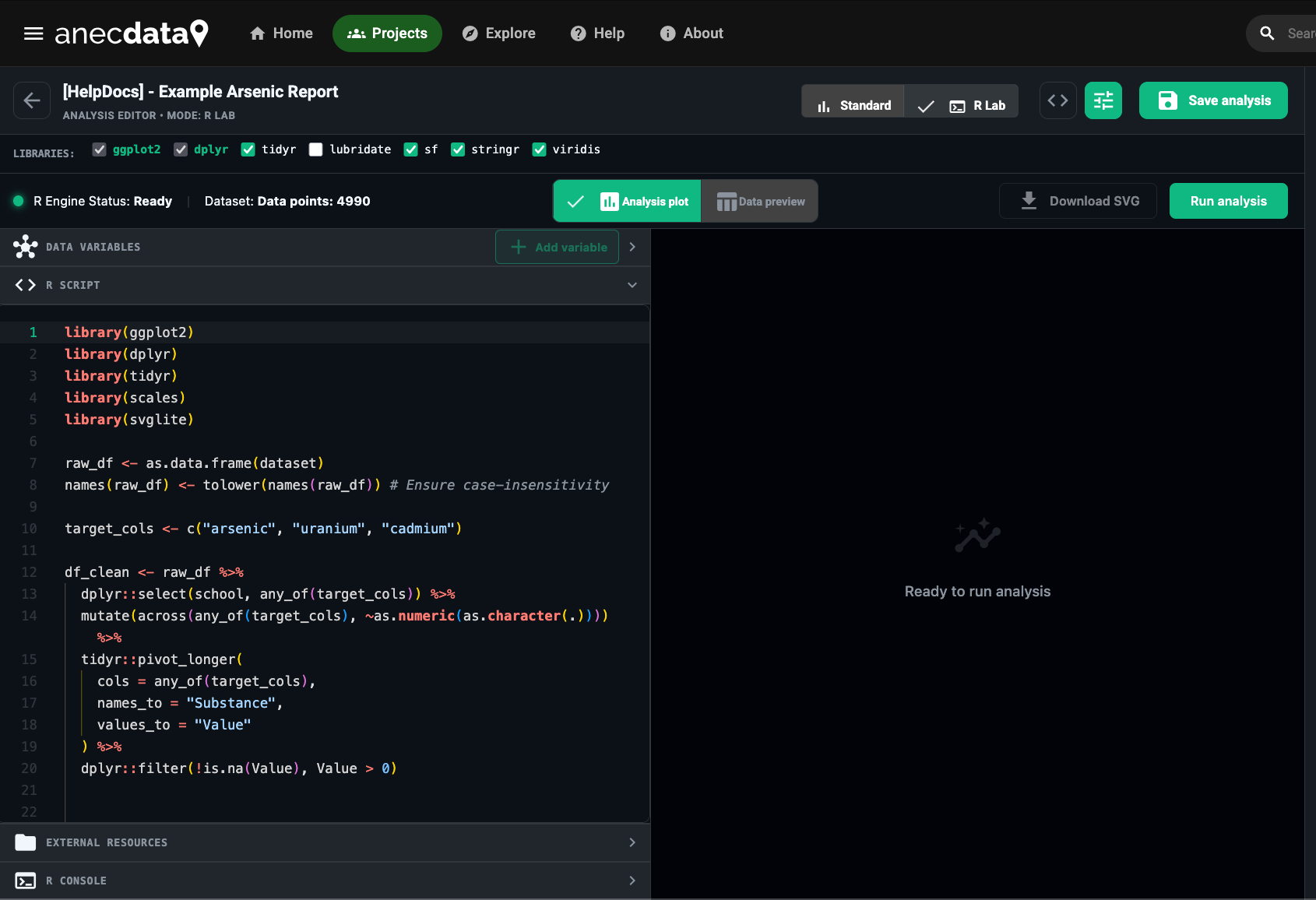Expand the External Resources section
This screenshot has height=900, width=1316.
tap(632, 842)
